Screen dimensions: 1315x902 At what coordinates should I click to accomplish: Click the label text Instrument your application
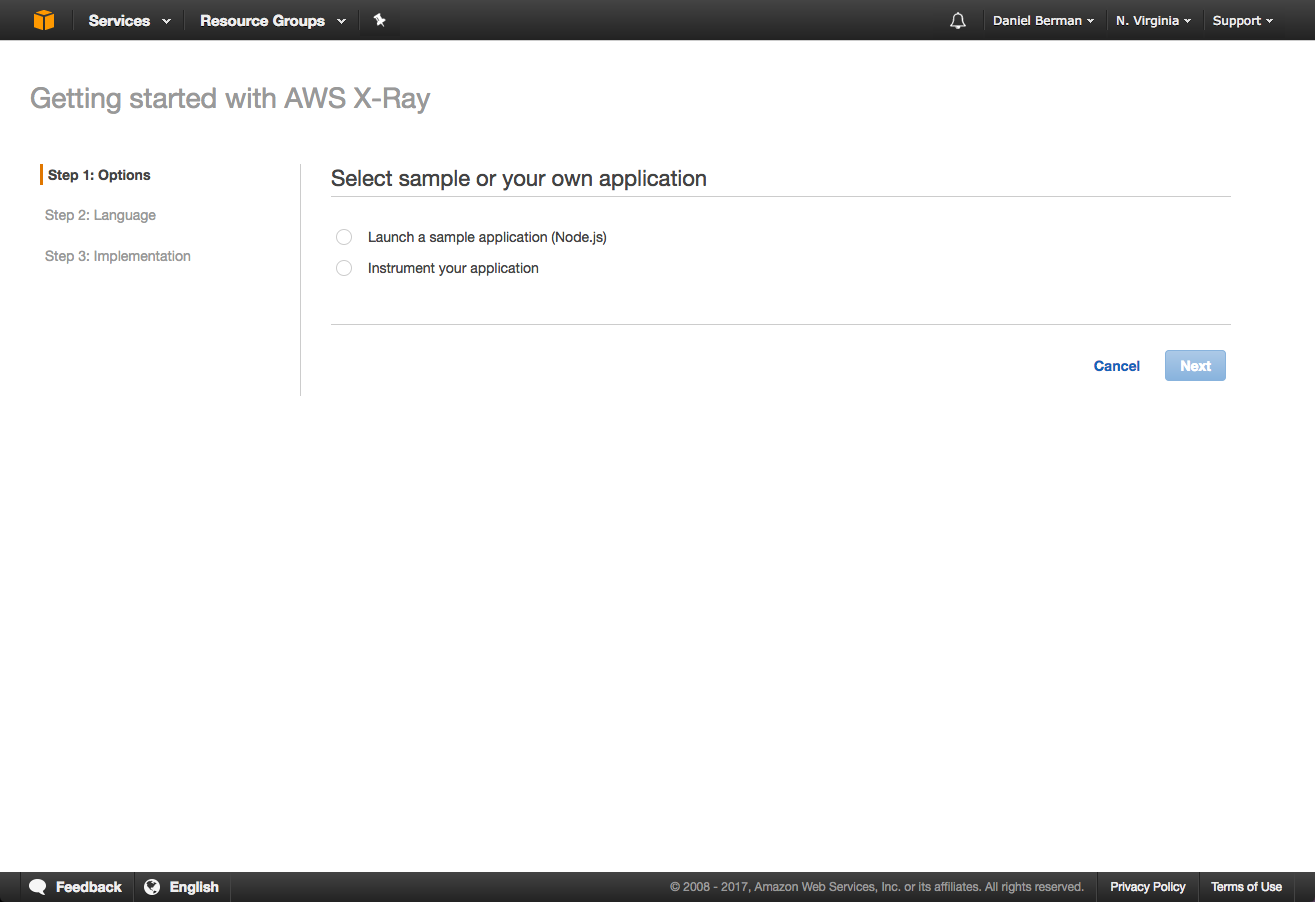point(453,268)
